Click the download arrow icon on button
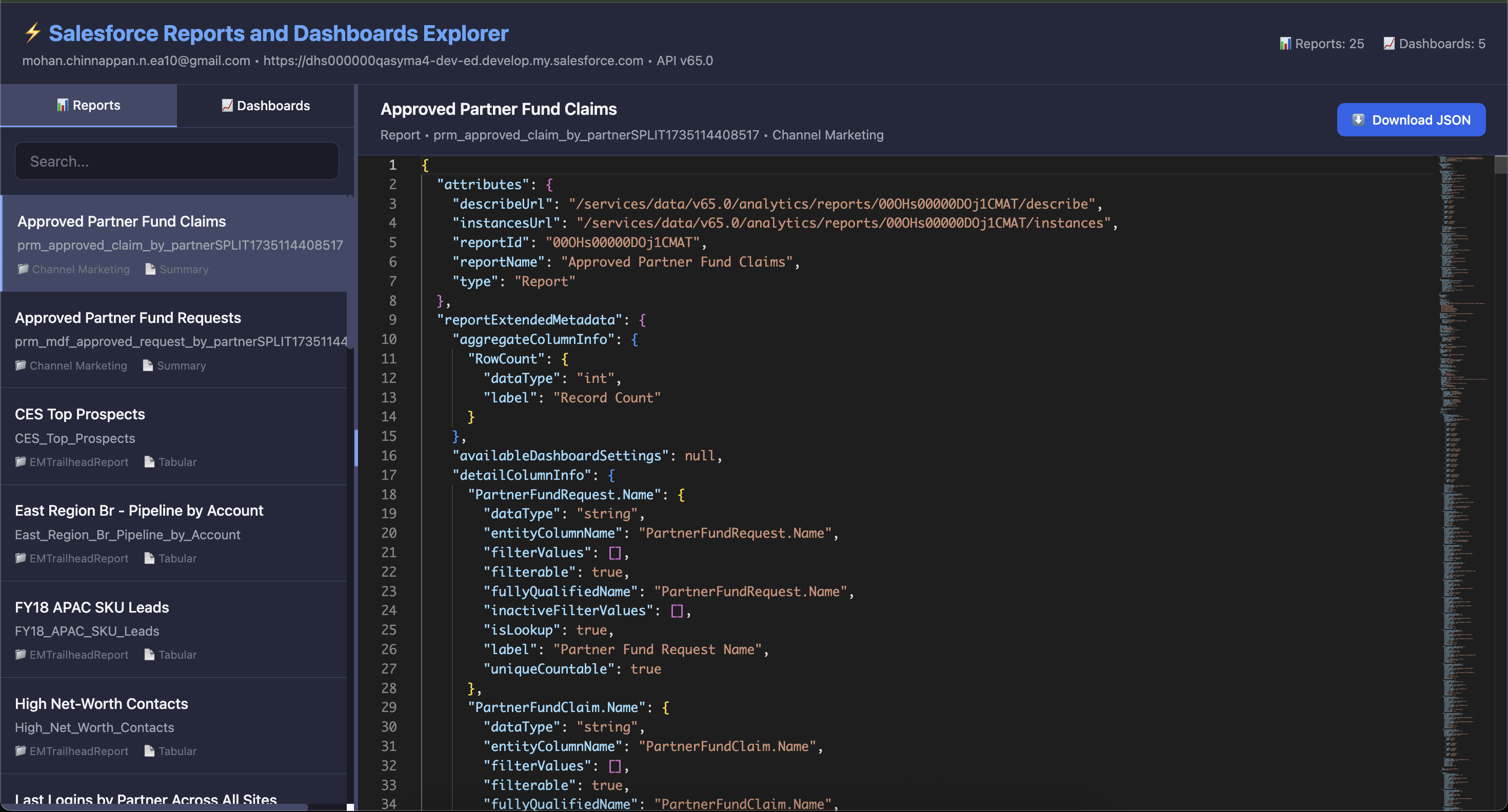Screen dimensions: 1508x812 click(1358, 120)
